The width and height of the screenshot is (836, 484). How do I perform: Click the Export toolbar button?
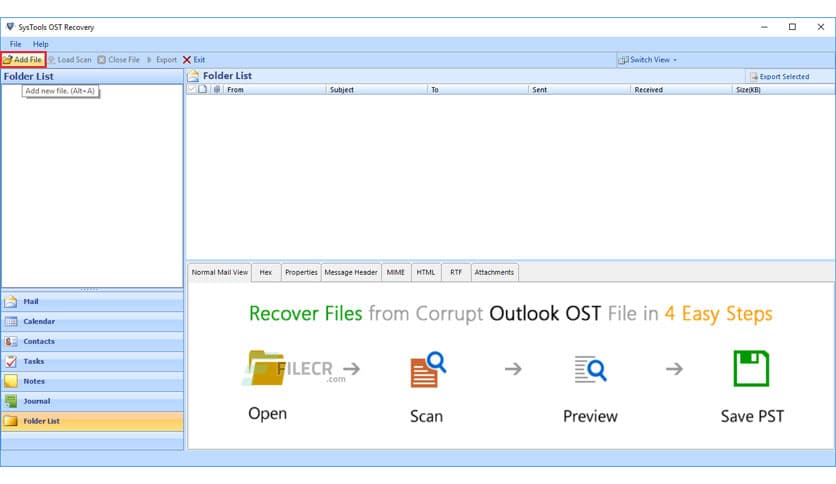[x=162, y=60]
